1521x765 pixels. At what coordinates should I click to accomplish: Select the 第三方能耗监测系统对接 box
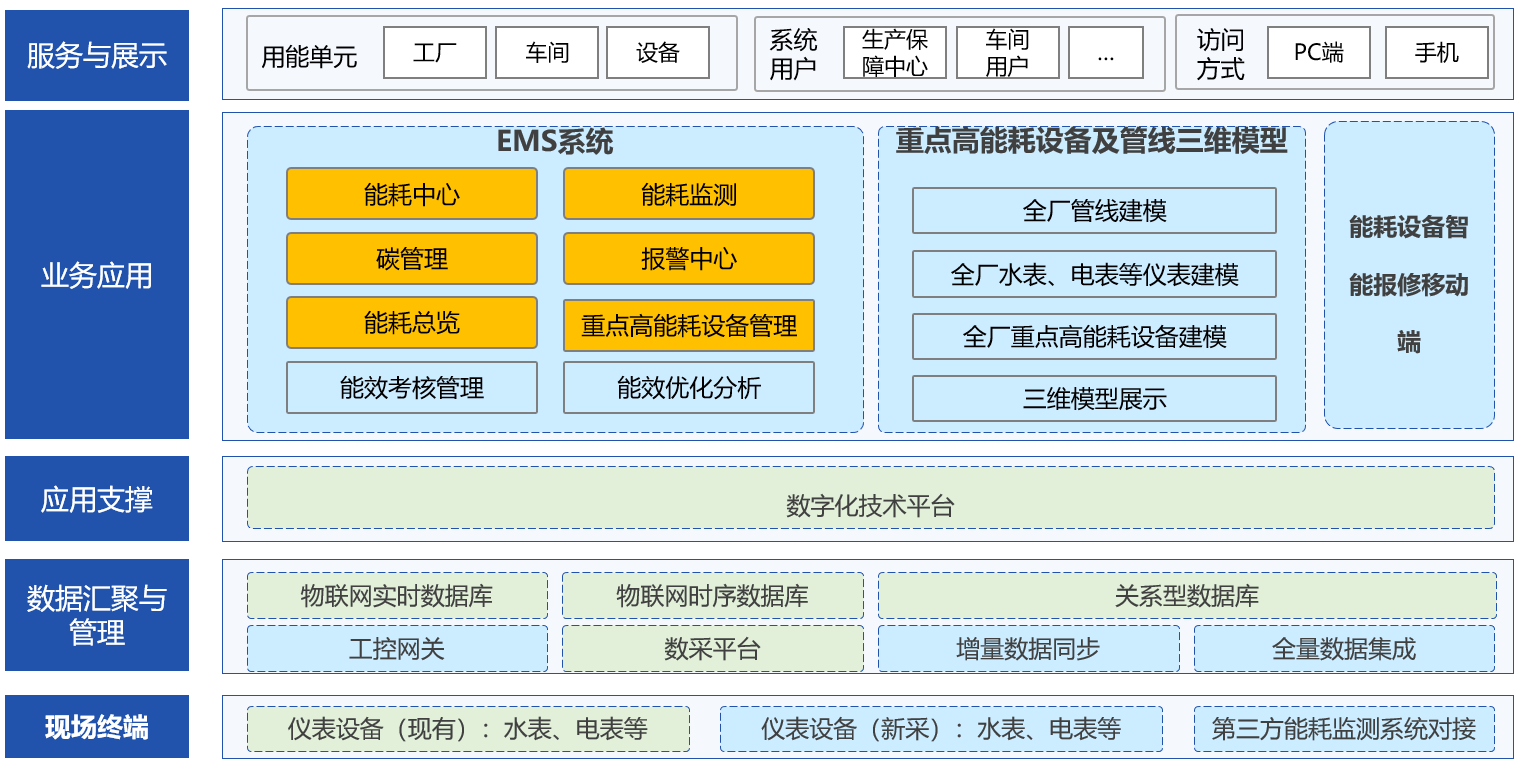(x=1343, y=729)
